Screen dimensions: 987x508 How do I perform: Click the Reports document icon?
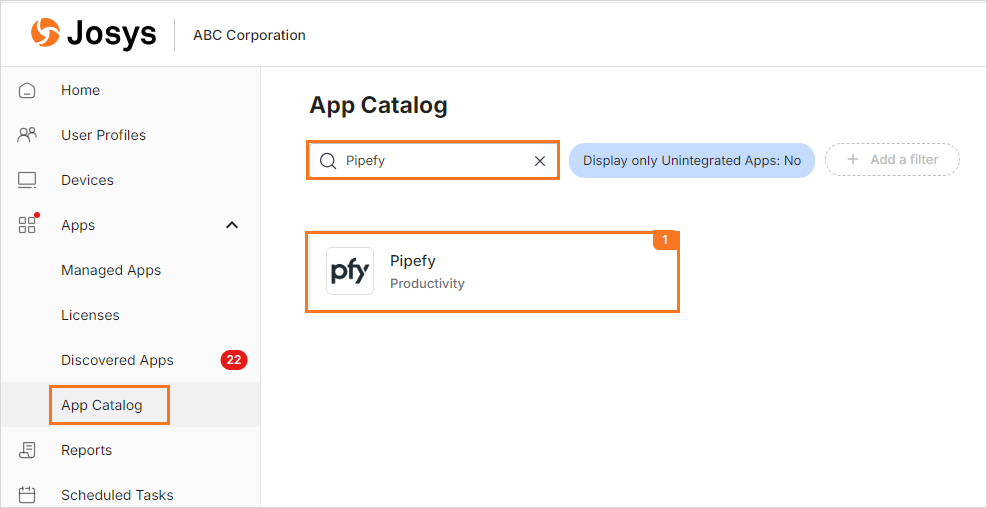coord(27,450)
